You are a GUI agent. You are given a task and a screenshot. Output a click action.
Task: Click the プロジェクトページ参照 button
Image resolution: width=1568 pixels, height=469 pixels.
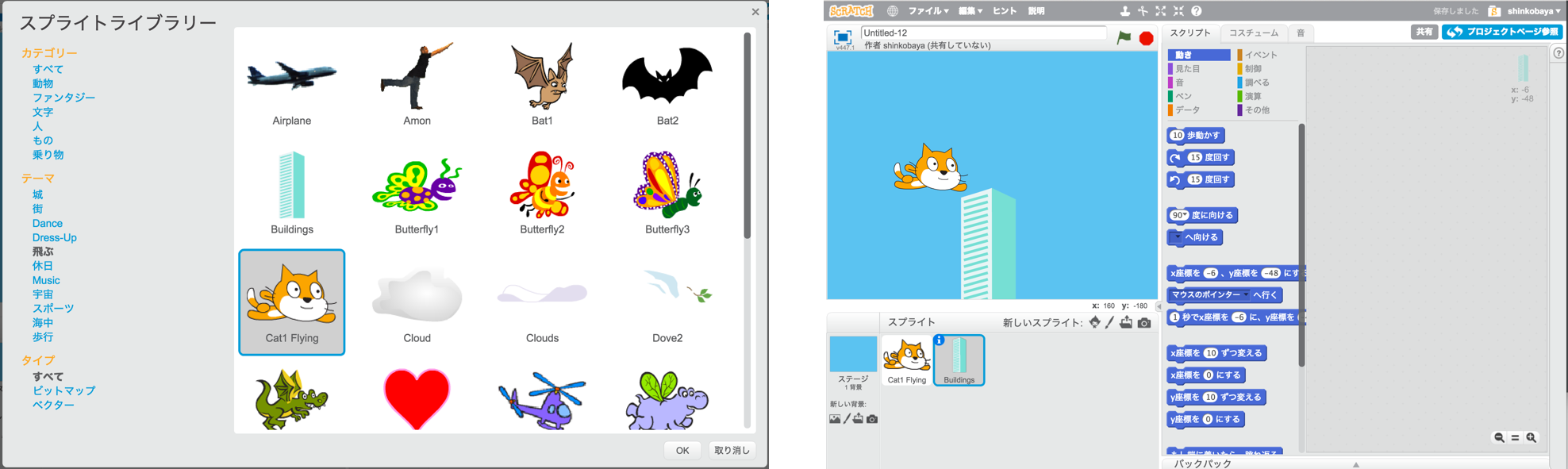(1501, 32)
